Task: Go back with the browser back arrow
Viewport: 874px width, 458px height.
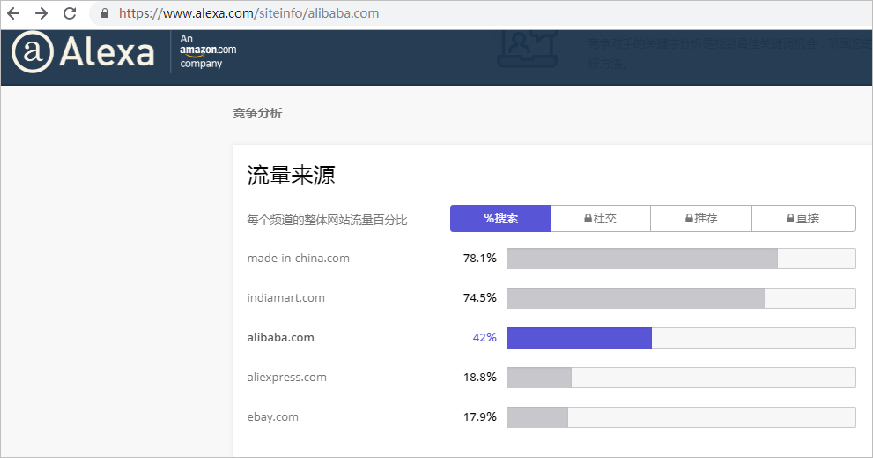Action: coord(13,13)
